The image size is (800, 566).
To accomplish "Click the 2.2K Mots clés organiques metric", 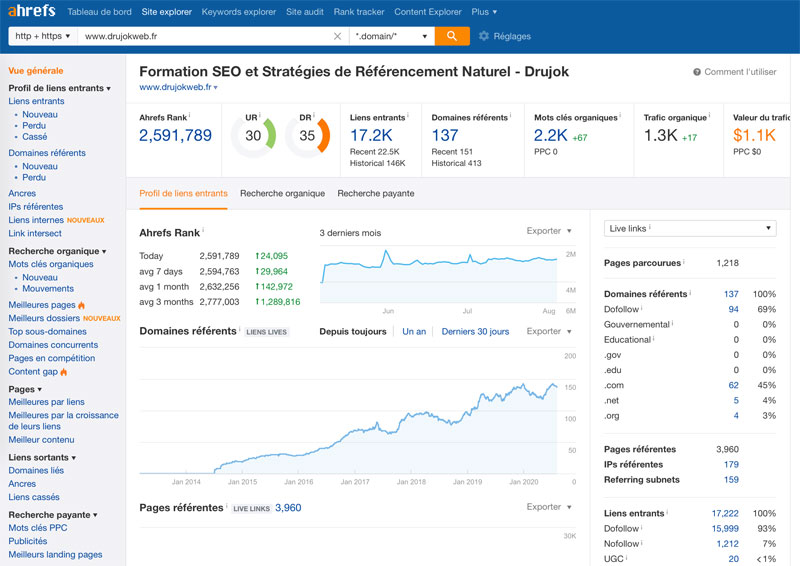I will [x=551, y=135].
